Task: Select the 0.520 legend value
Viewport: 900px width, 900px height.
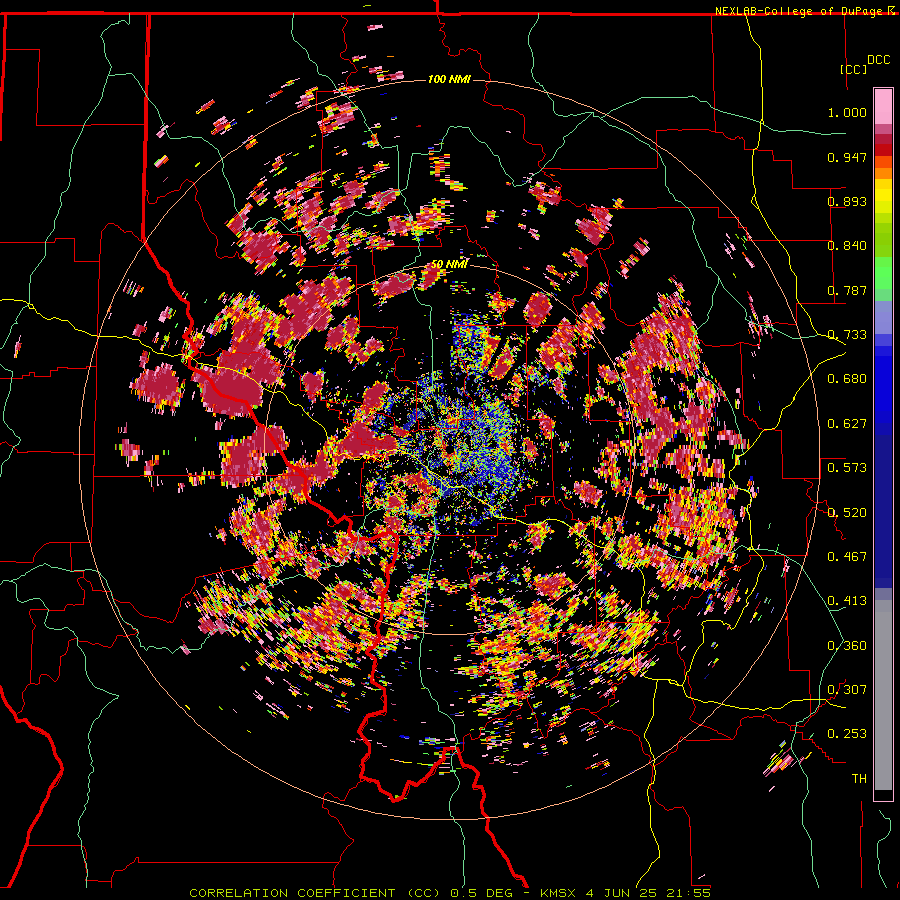Action: 847,513
